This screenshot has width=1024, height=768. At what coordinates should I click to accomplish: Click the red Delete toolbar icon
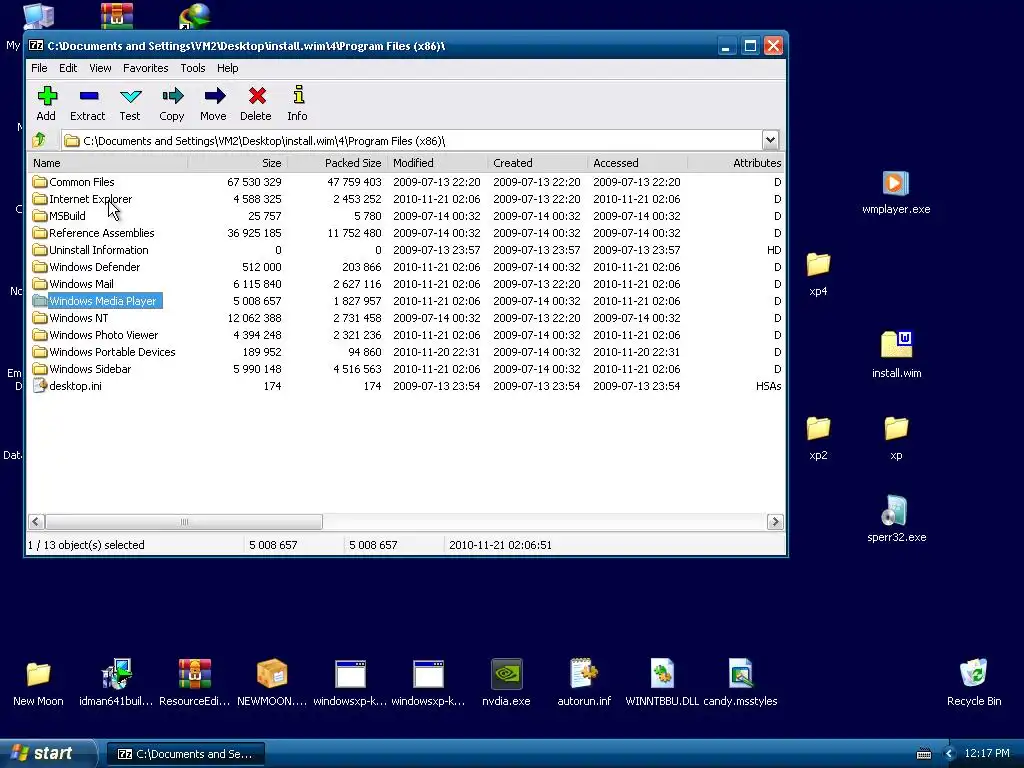click(x=256, y=97)
